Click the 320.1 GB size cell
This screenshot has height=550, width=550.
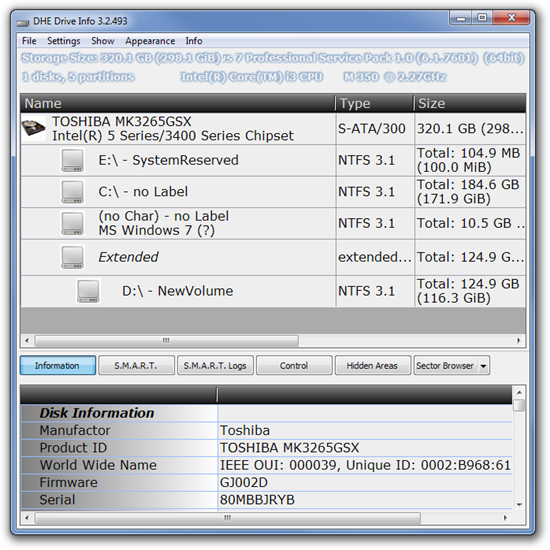470,129
